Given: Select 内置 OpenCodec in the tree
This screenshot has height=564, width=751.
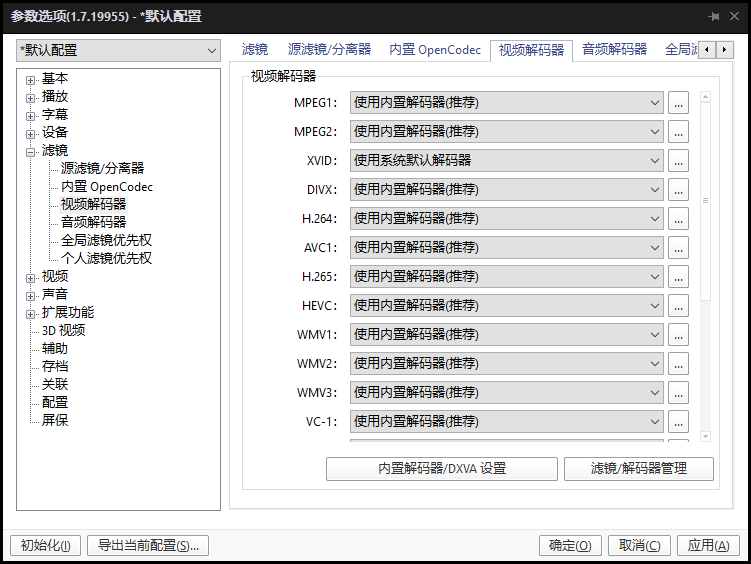Looking at the screenshot, I should [107, 186].
